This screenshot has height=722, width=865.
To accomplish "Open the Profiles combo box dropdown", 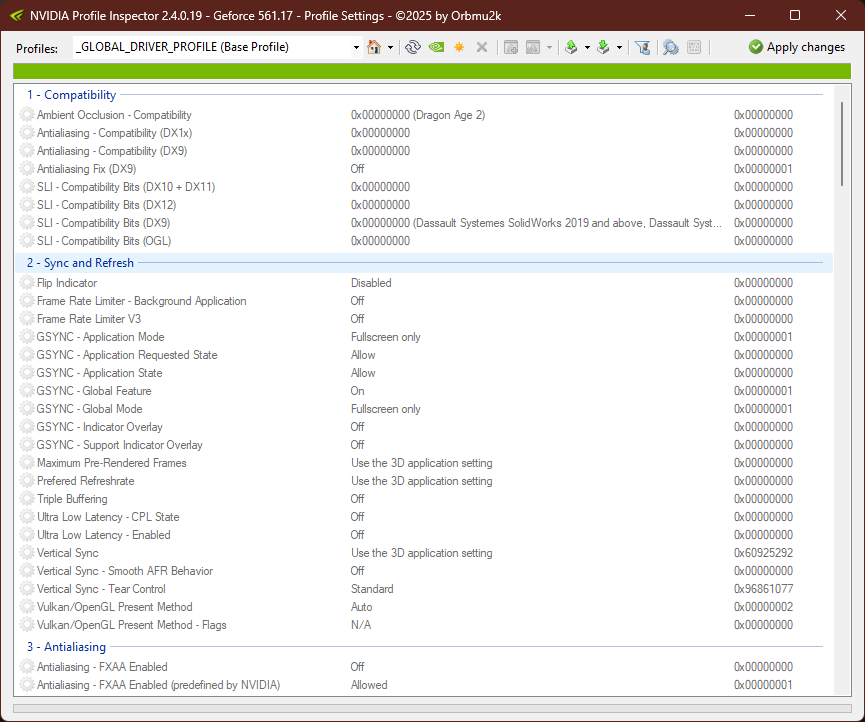I will coord(356,47).
